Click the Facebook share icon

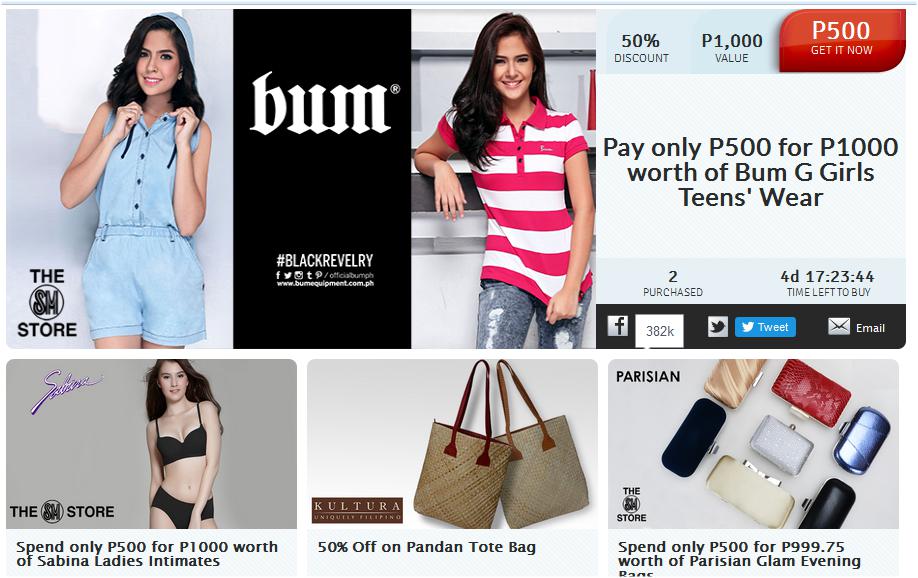[x=617, y=326]
